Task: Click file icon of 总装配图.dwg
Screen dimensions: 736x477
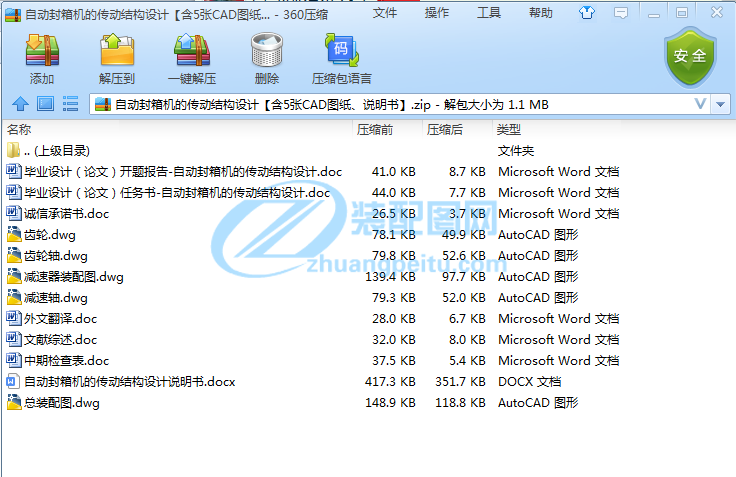Action: (x=14, y=402)
